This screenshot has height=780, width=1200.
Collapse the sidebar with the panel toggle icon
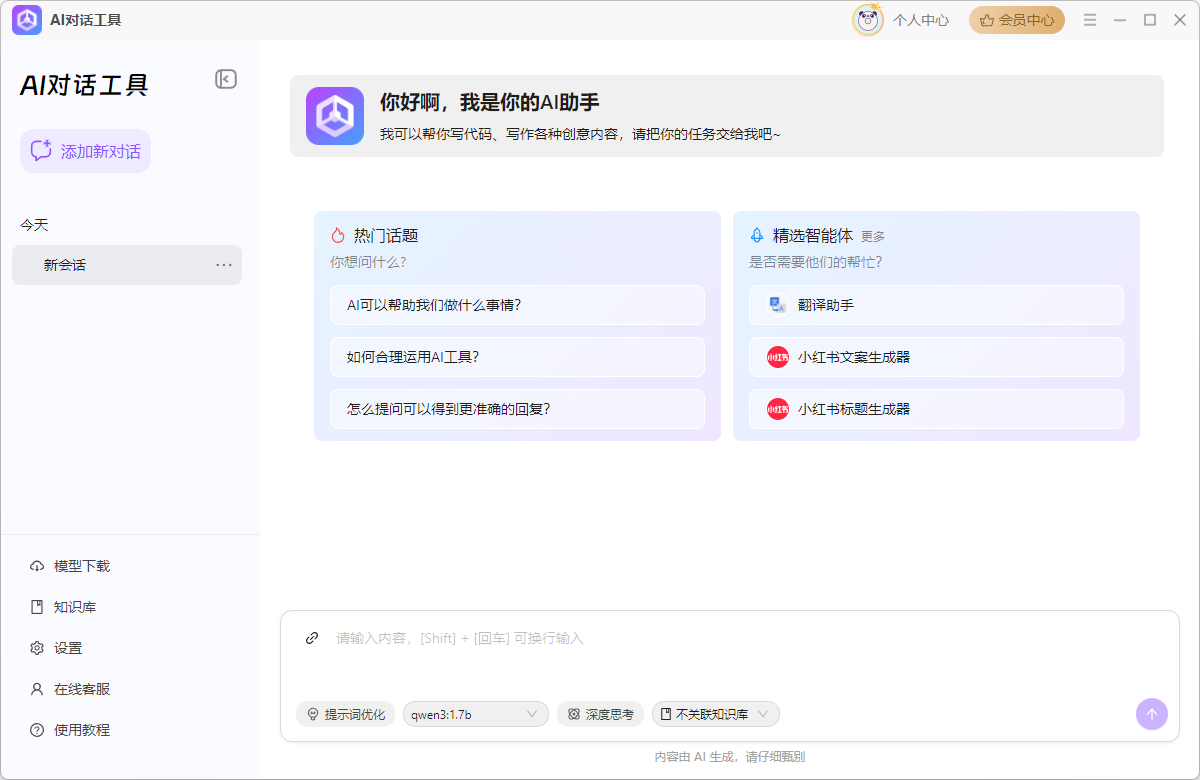(x=226, y=79)
